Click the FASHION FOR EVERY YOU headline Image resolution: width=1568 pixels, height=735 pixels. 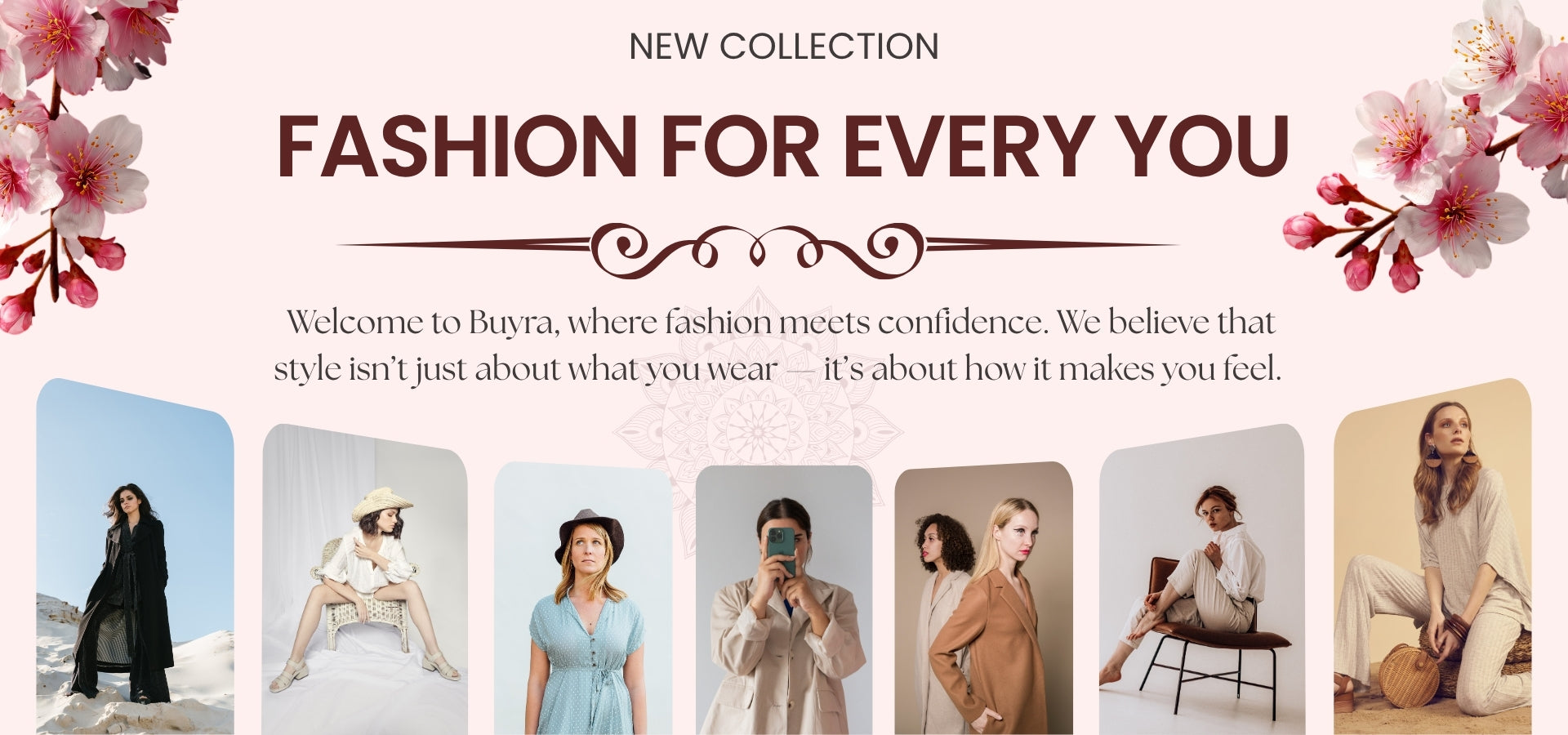point(783,147)
